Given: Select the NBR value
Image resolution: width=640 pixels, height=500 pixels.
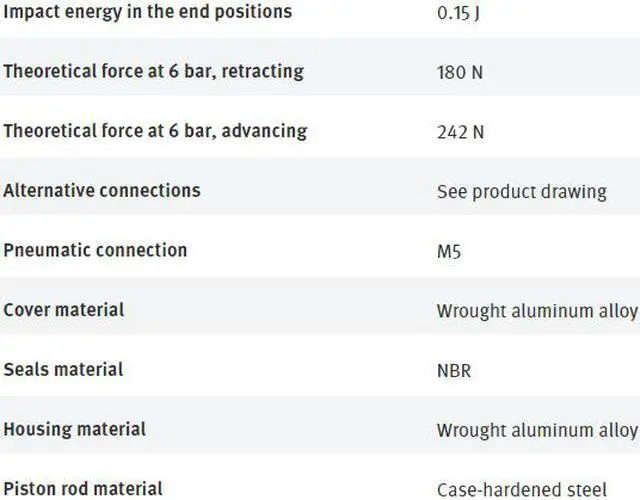Looking at the screenshot, I should click(x=454, y=370).
